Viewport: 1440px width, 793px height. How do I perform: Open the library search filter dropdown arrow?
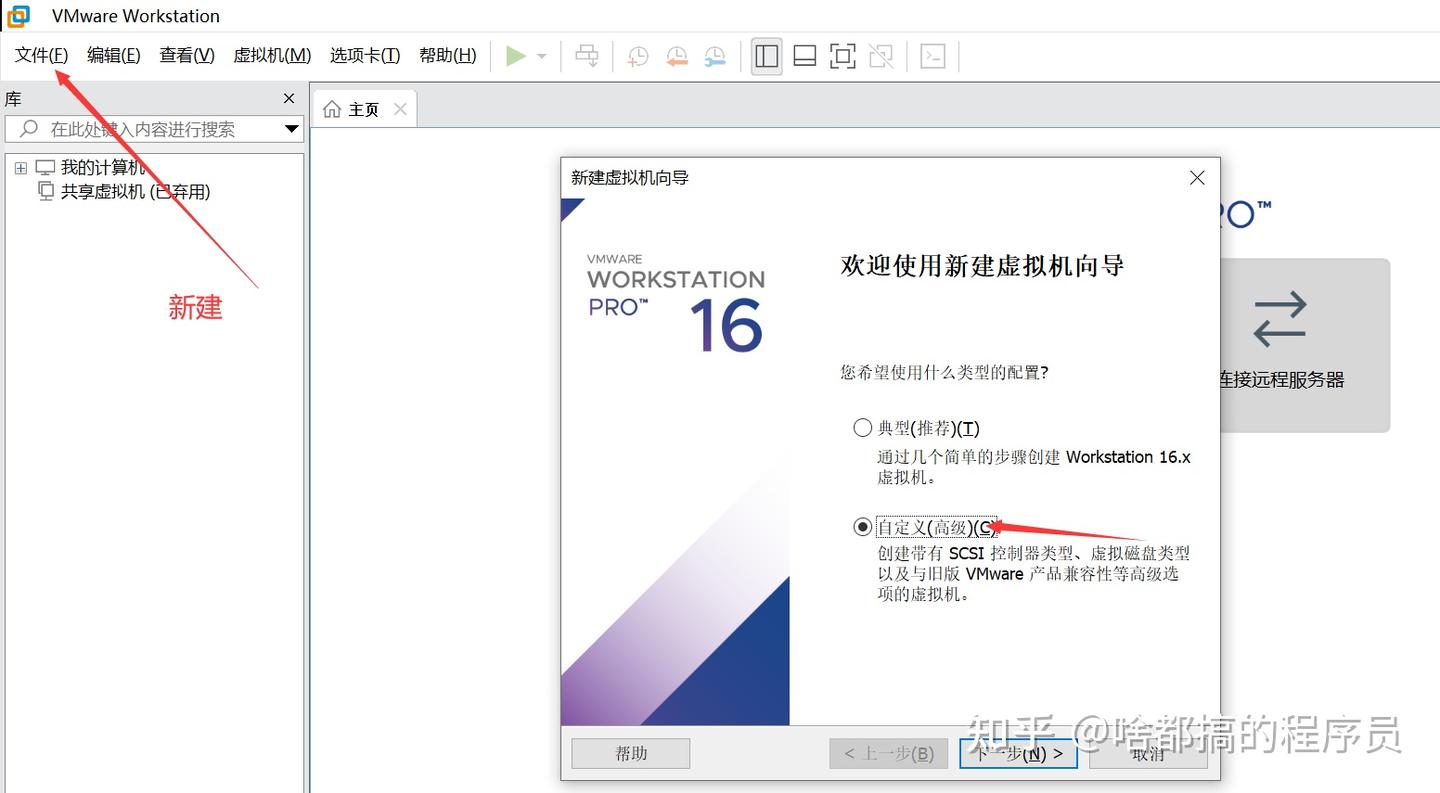point(292,129)
